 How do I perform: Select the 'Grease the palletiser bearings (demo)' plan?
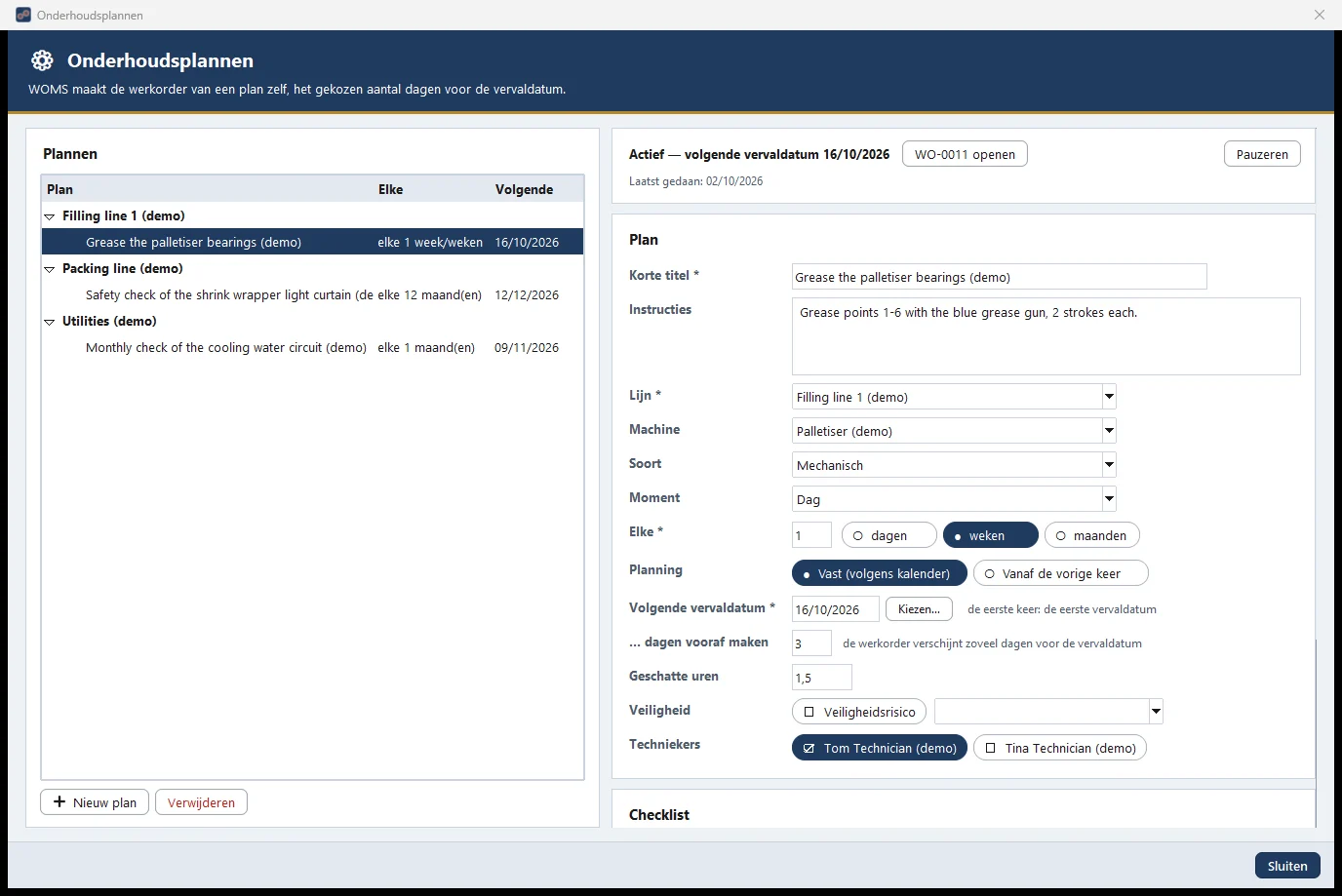pos(312,242)
